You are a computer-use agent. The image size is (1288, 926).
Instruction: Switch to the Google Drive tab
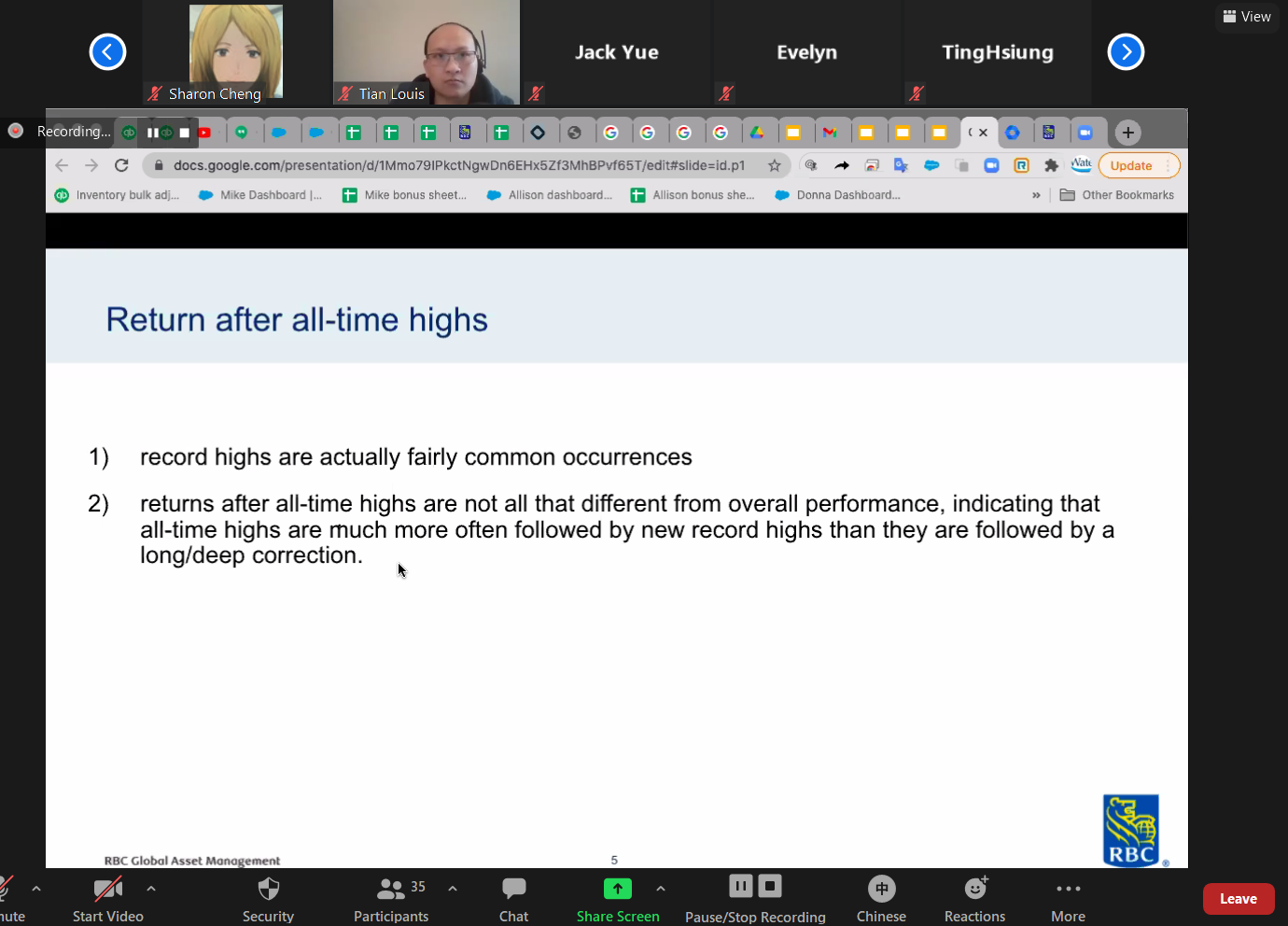point(757,133)
